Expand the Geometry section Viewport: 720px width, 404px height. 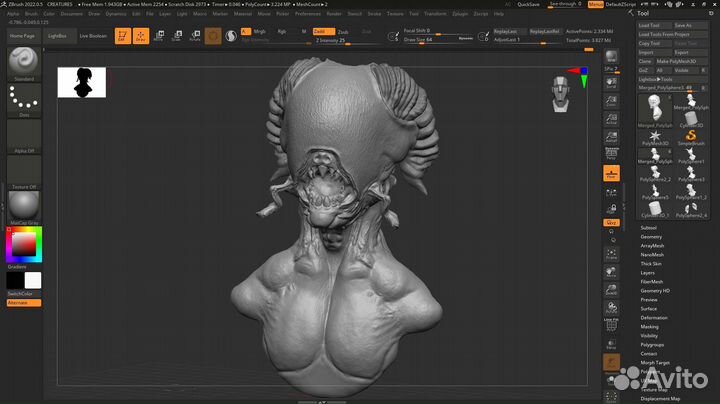[651, 237]
